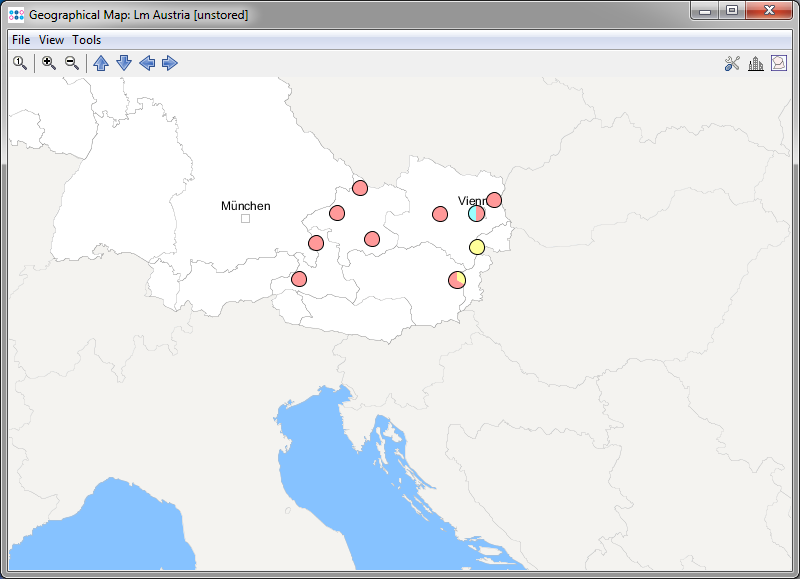Click the zoom out magnifier

pyautogui.click(x=71, y=63)
